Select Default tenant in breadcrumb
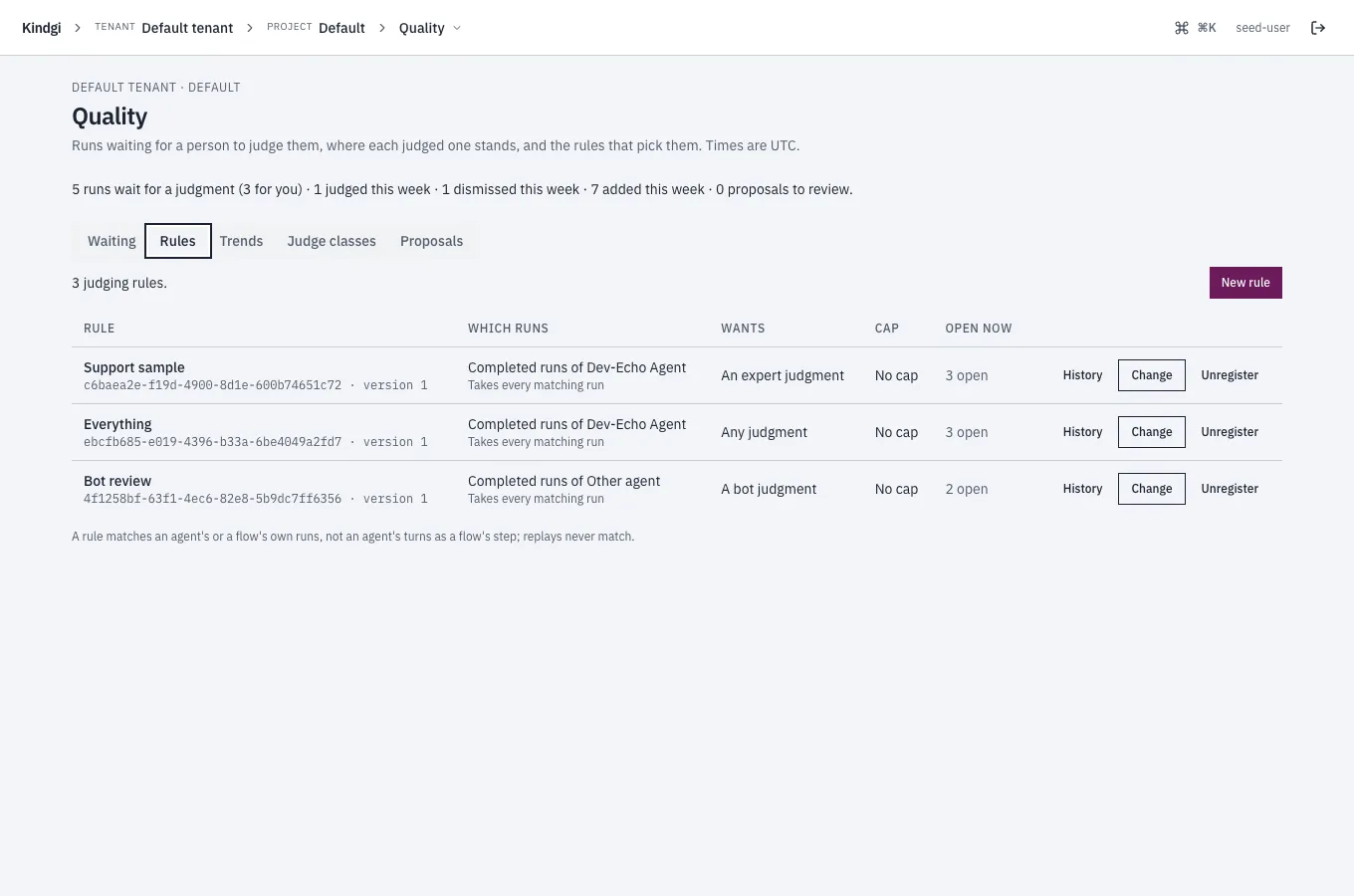The image size is (1354, 896). pos(187,28)
